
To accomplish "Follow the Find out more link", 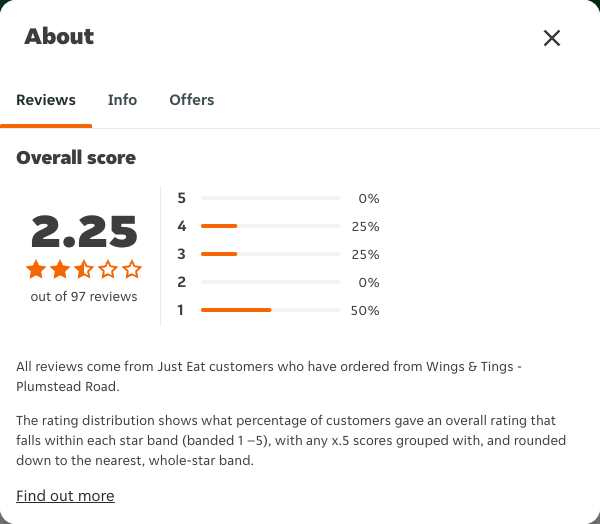I will pyautogui.click(x=65, y=496).
